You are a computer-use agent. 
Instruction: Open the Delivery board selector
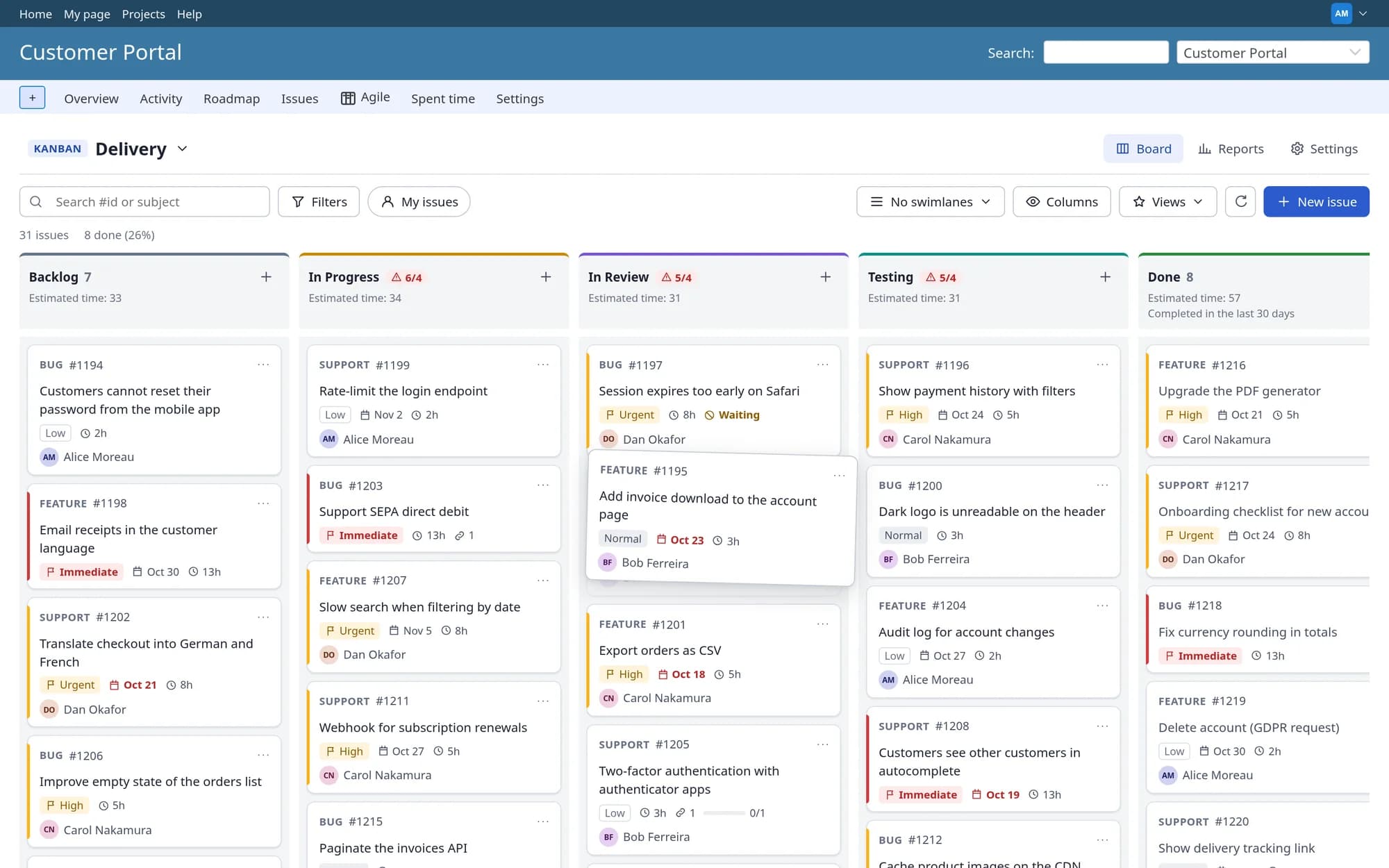click(142, 149)
